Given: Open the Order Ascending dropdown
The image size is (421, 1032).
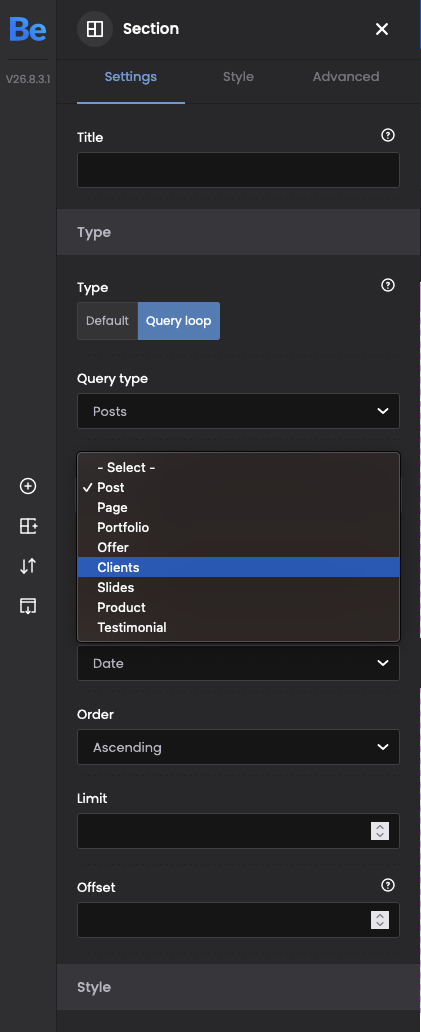Looking at the screenshot, I should pyautogui.click(x=238, y=747).
